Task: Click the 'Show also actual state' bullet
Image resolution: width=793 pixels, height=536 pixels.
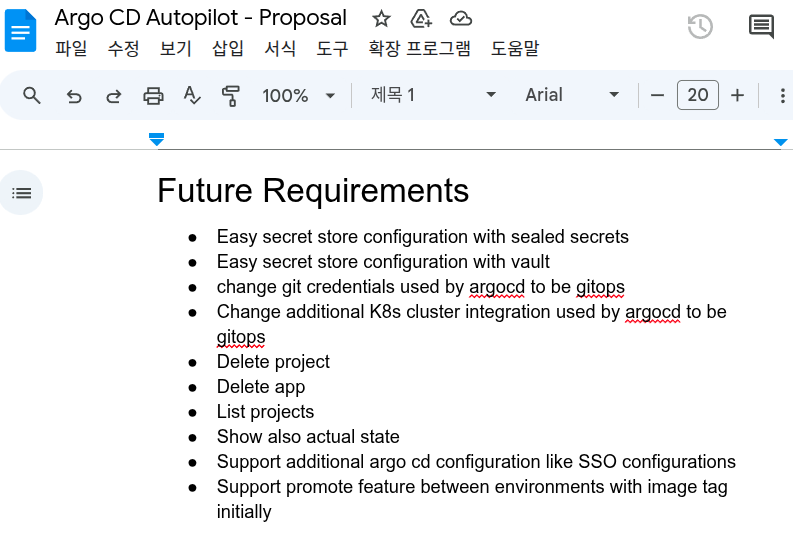Action: tap(308, 437)
